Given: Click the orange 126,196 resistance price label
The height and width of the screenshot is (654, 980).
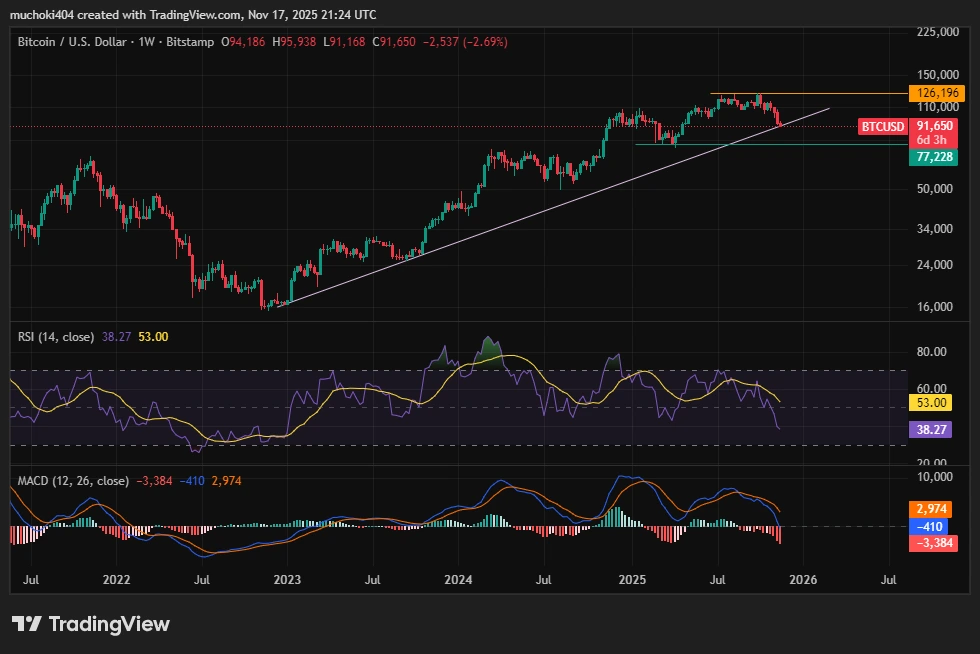Looking at the screenshot, I should tap(937, 92).
